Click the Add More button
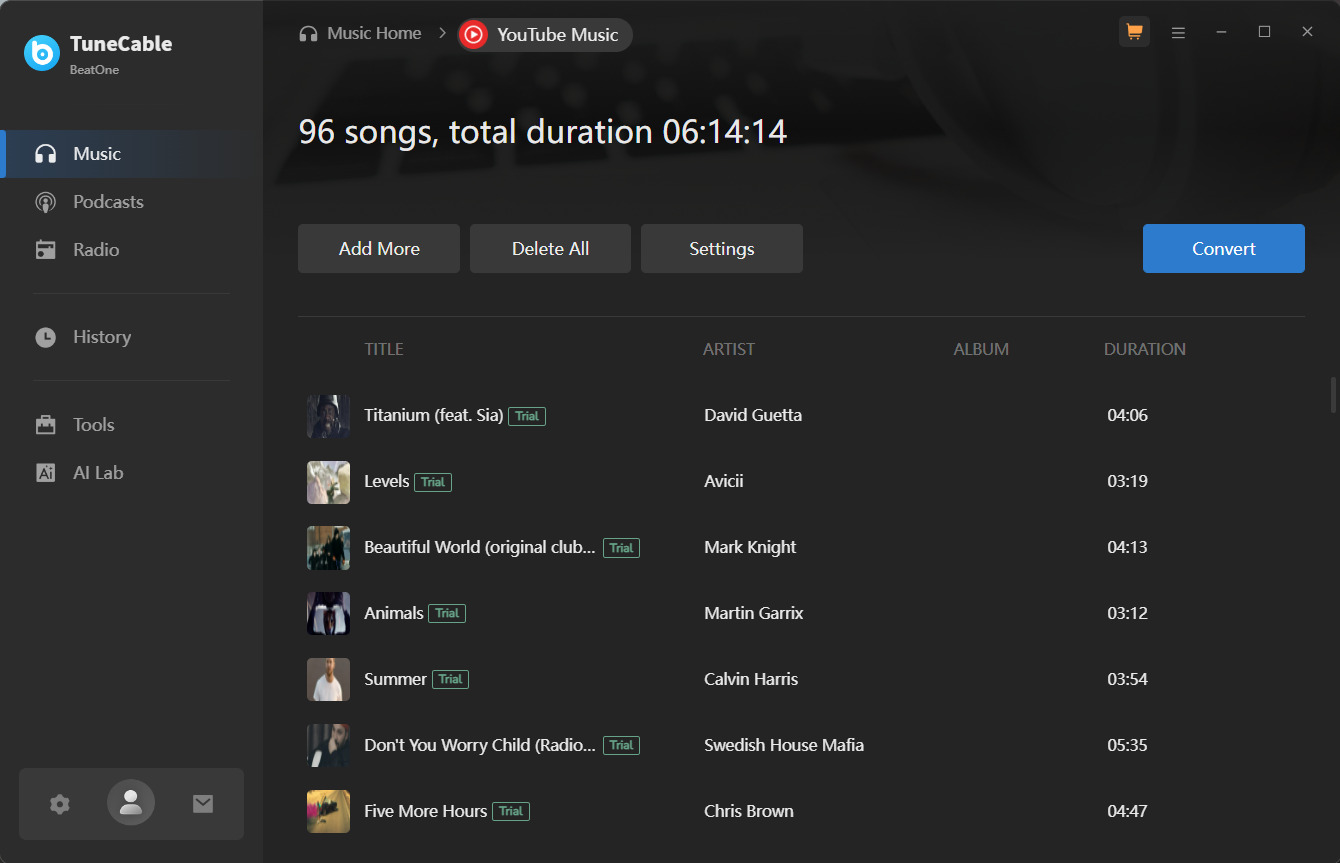 point(379,249)
